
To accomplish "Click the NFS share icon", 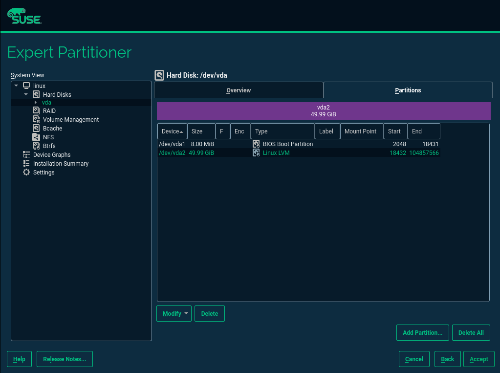I will pyautogui.click(x=36, y=137).
